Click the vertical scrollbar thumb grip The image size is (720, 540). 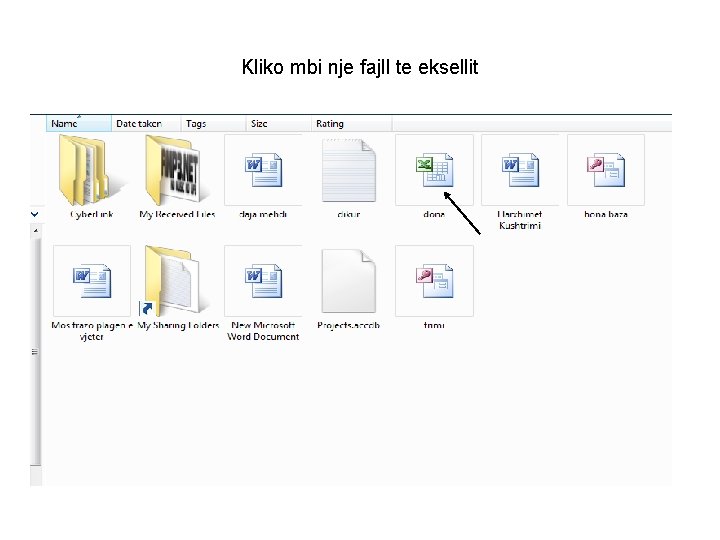tap(36, 352)
